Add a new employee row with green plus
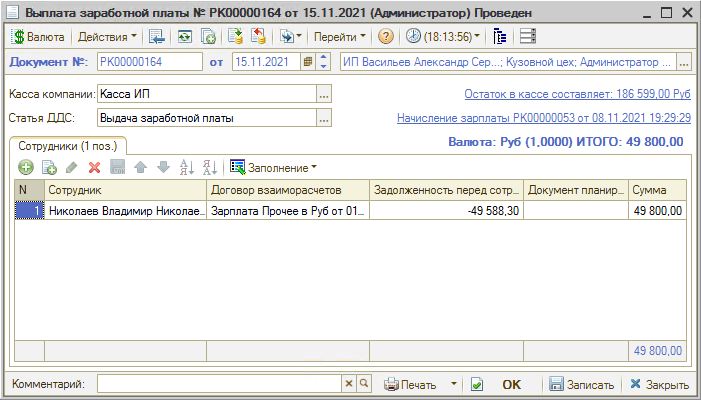This screenshot has width=701, height=400. pyautogui.click(x=26, y=167)
